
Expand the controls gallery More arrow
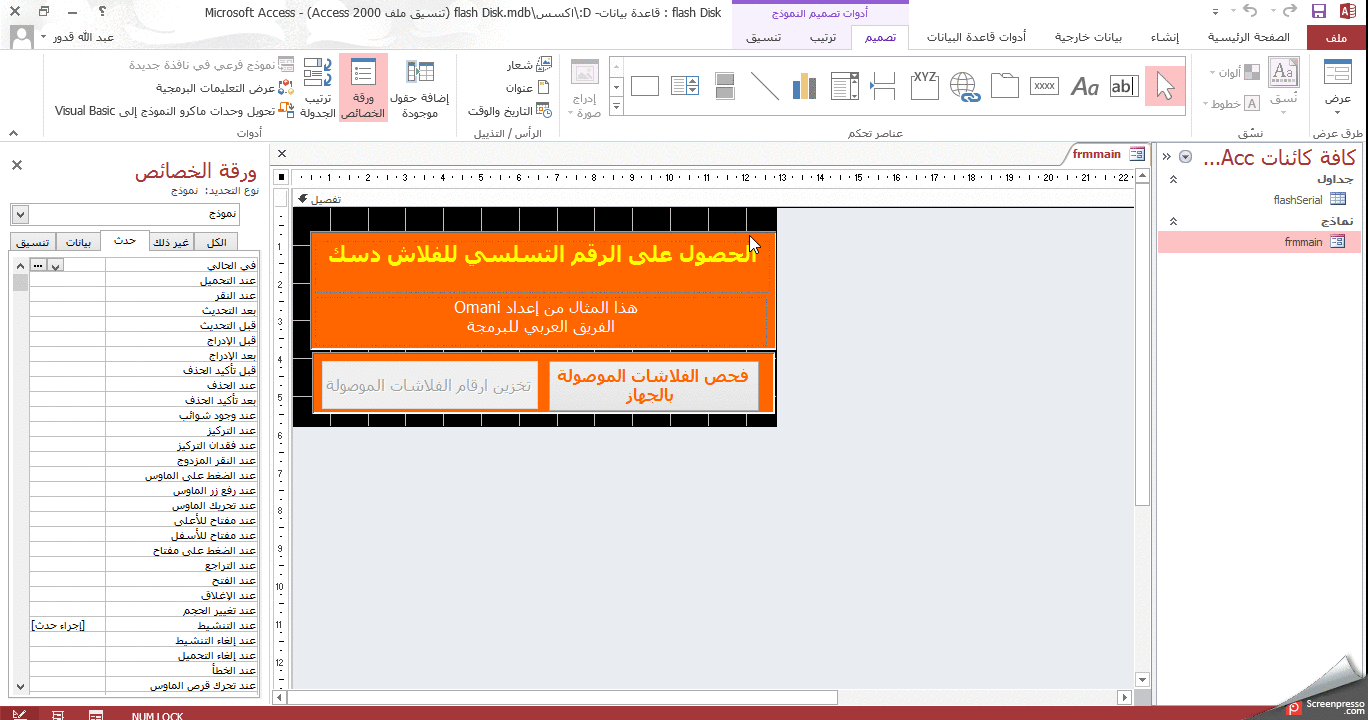(x=616, y=106)
